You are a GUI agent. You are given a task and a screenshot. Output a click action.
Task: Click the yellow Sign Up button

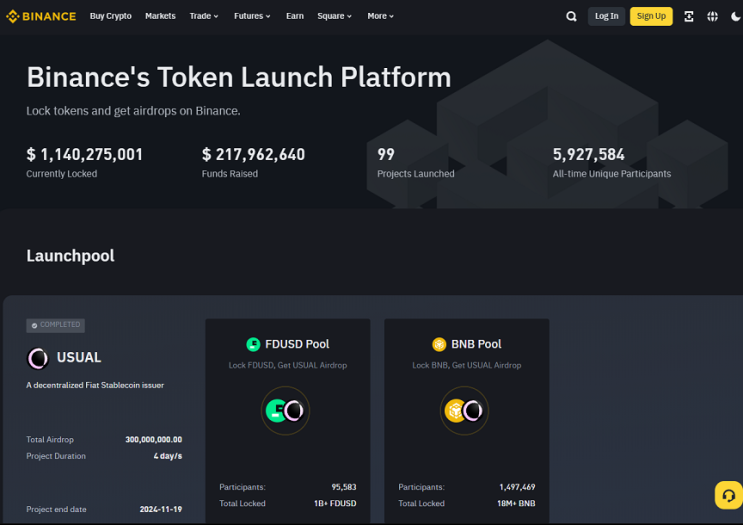pyautogui.click(x=651, y=17)
